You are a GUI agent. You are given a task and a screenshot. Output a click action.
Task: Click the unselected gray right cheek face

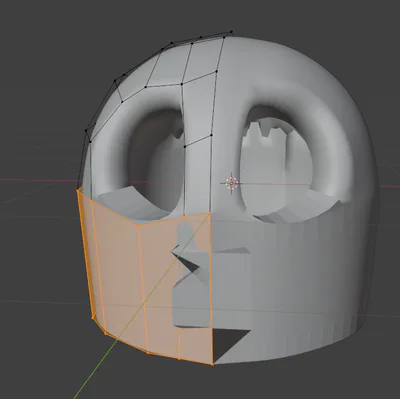[x=300, y=273]
